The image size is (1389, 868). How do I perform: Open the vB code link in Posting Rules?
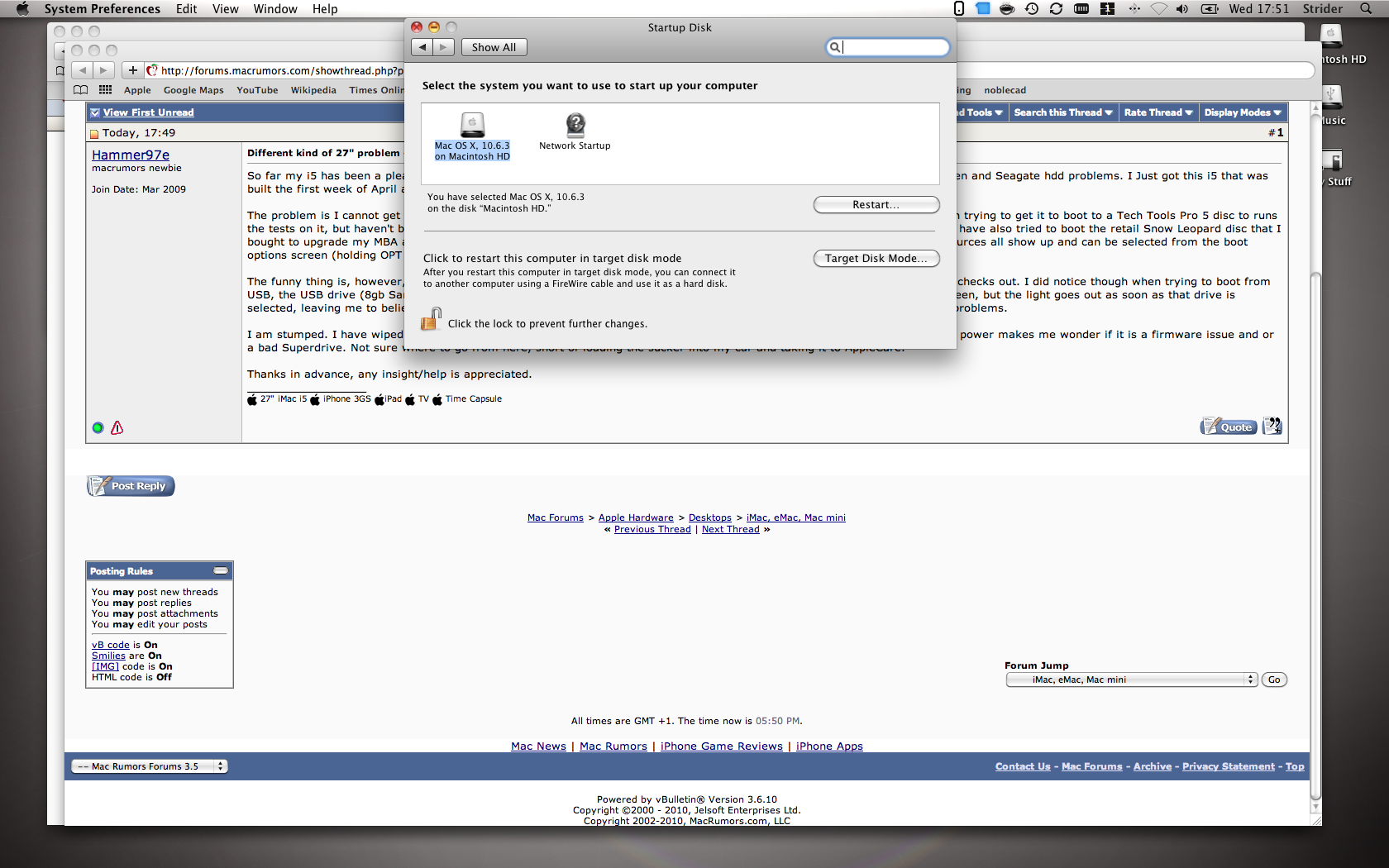(111, 645)
